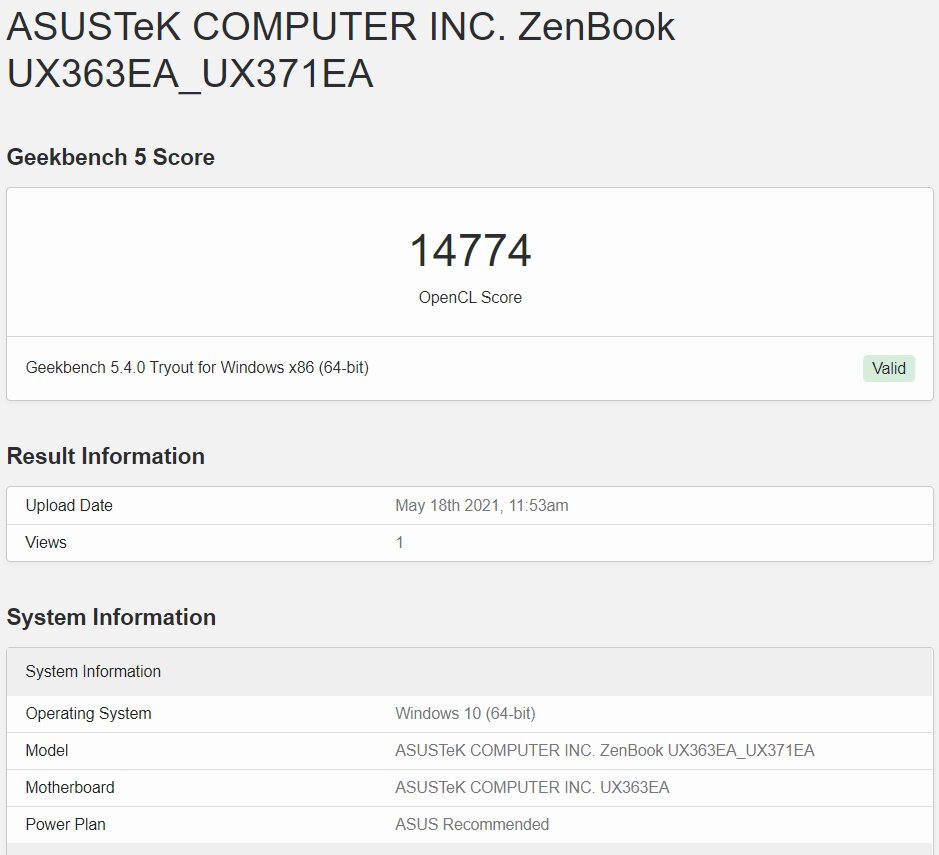Click the OpenCL Score label
The height and width of the screenshot is (855, 939).
(x=470, y=298)
